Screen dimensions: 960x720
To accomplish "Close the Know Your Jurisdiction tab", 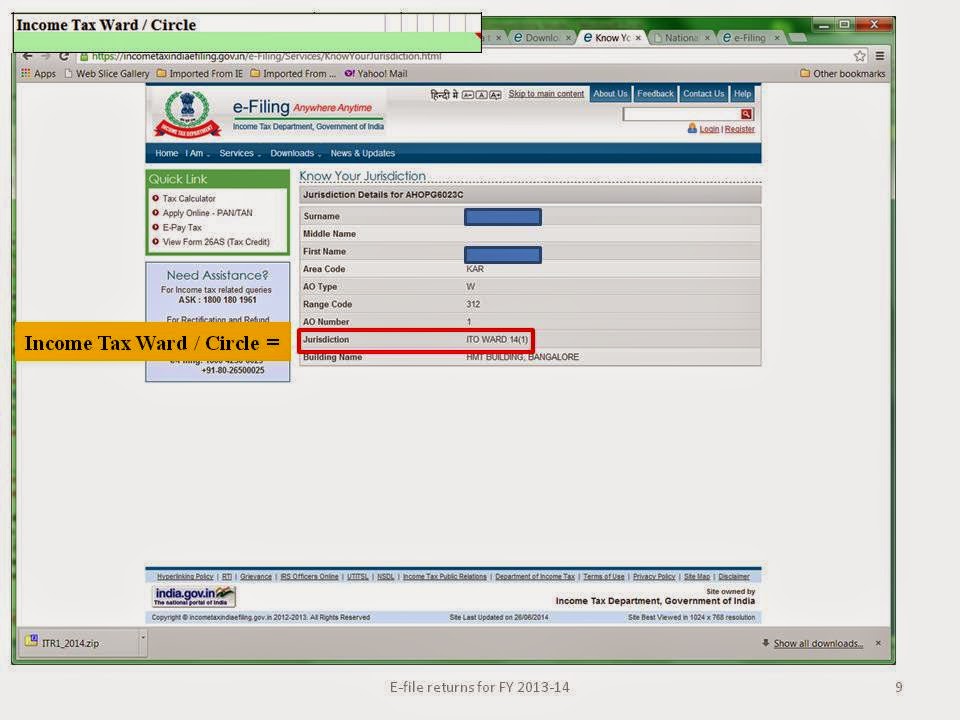I will pyautogui.click(x=638, y=38).
